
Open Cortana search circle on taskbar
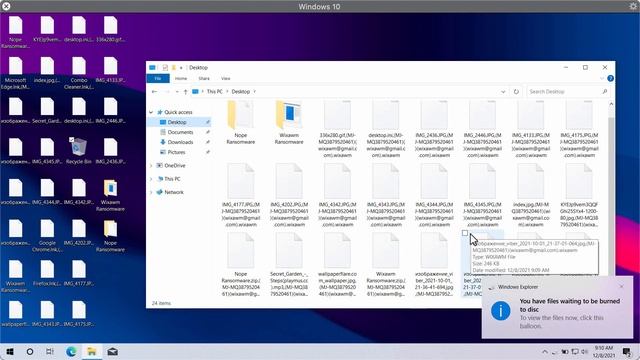(30, 351)
